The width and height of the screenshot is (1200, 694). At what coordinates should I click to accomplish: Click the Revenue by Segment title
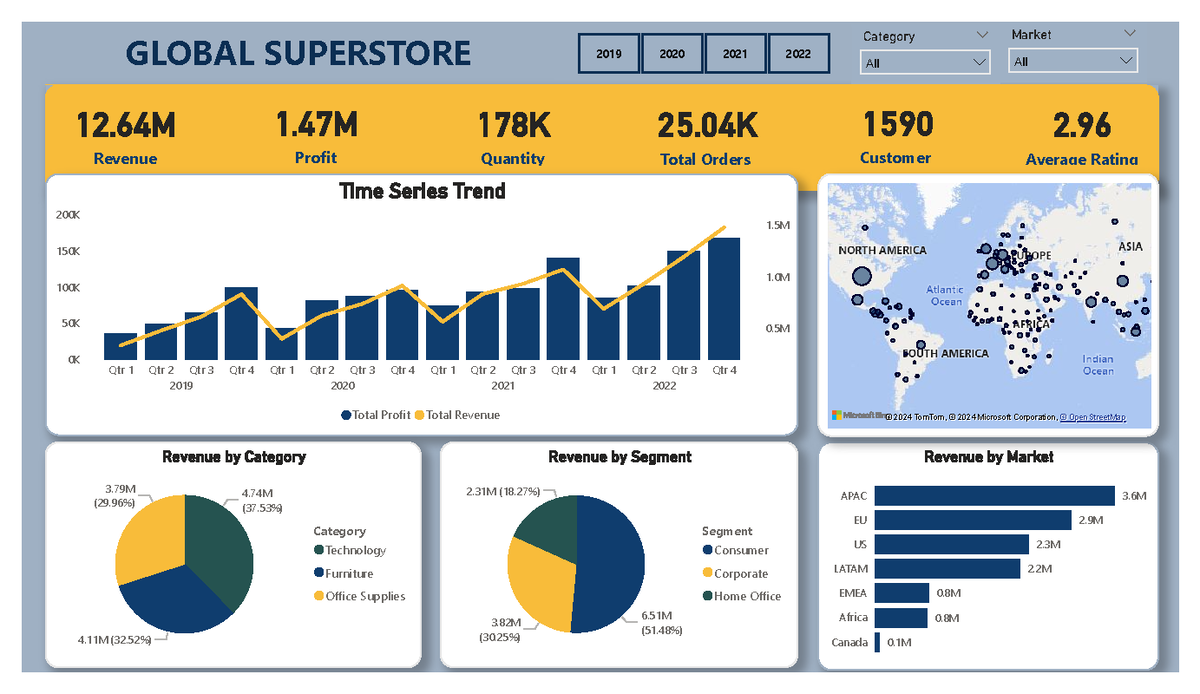click(620, 457)
